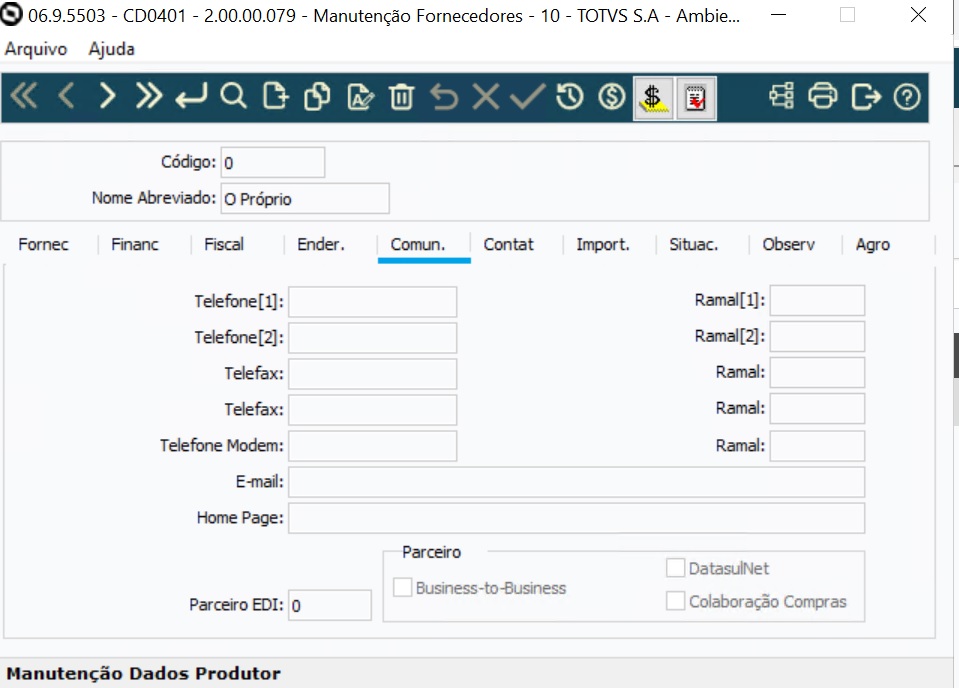Delete record with the trash icon
The height and width of the screenshot is (688, 959).
(x=401, y=96)
